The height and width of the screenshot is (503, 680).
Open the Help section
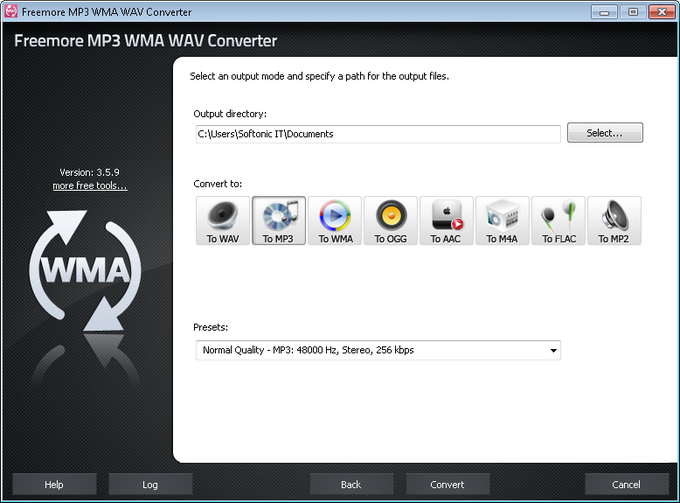[x=54, y=484]
